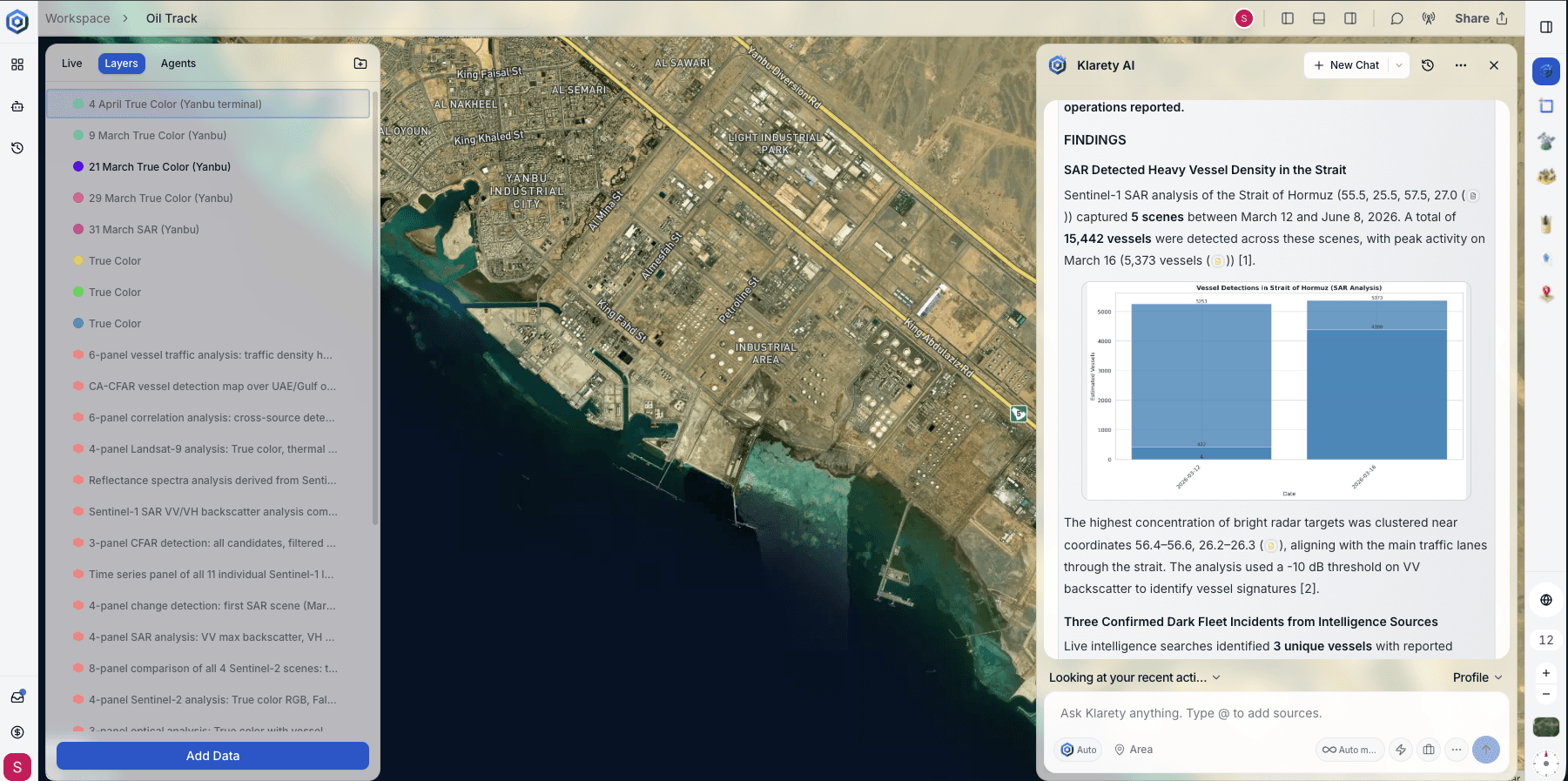Click the Oil Track breadcrumb
The image size is (1568, 781).
[172, 18]
